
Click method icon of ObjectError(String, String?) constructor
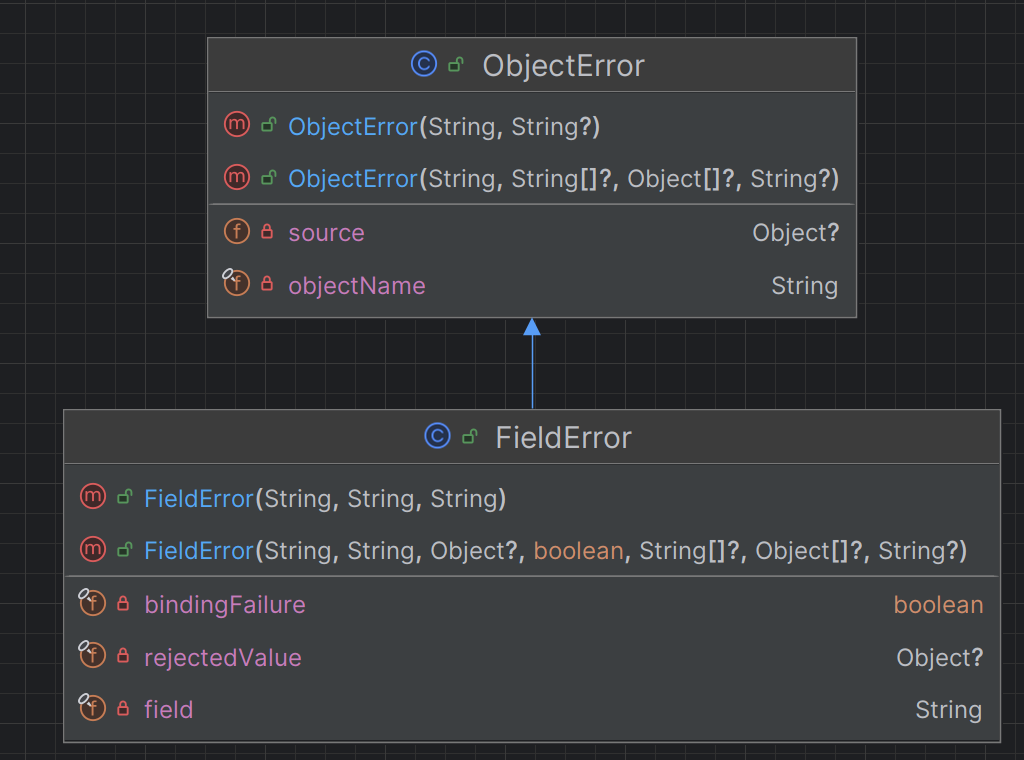[237, 126]
